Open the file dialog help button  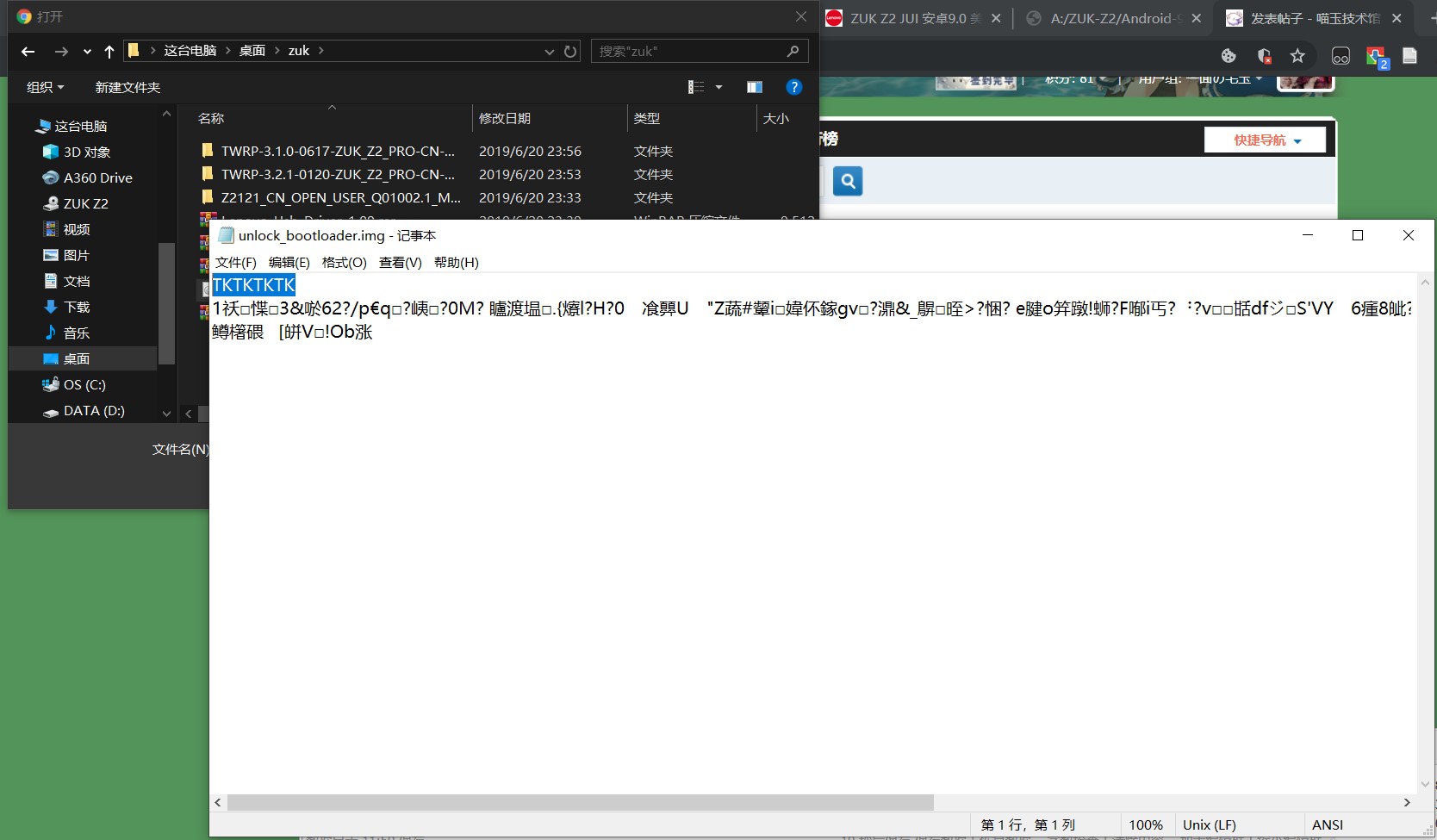[x=794, y=87]
